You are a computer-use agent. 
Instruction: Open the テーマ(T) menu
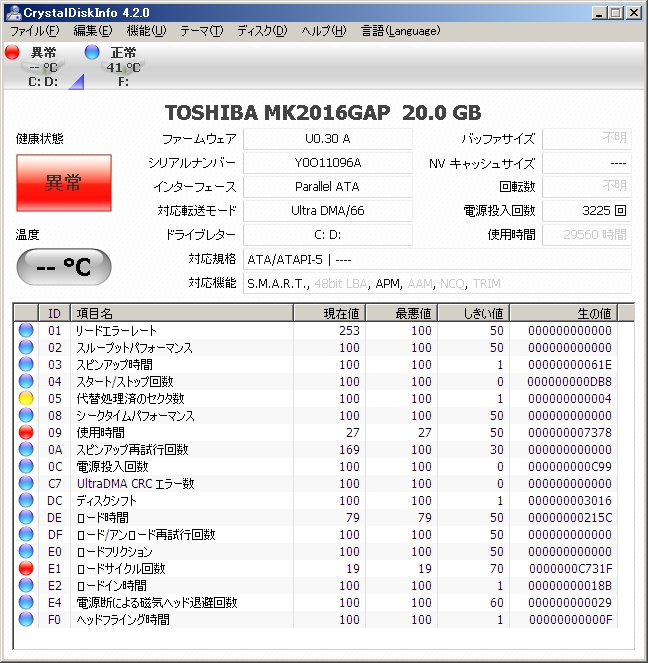click(x=201, y=31)
